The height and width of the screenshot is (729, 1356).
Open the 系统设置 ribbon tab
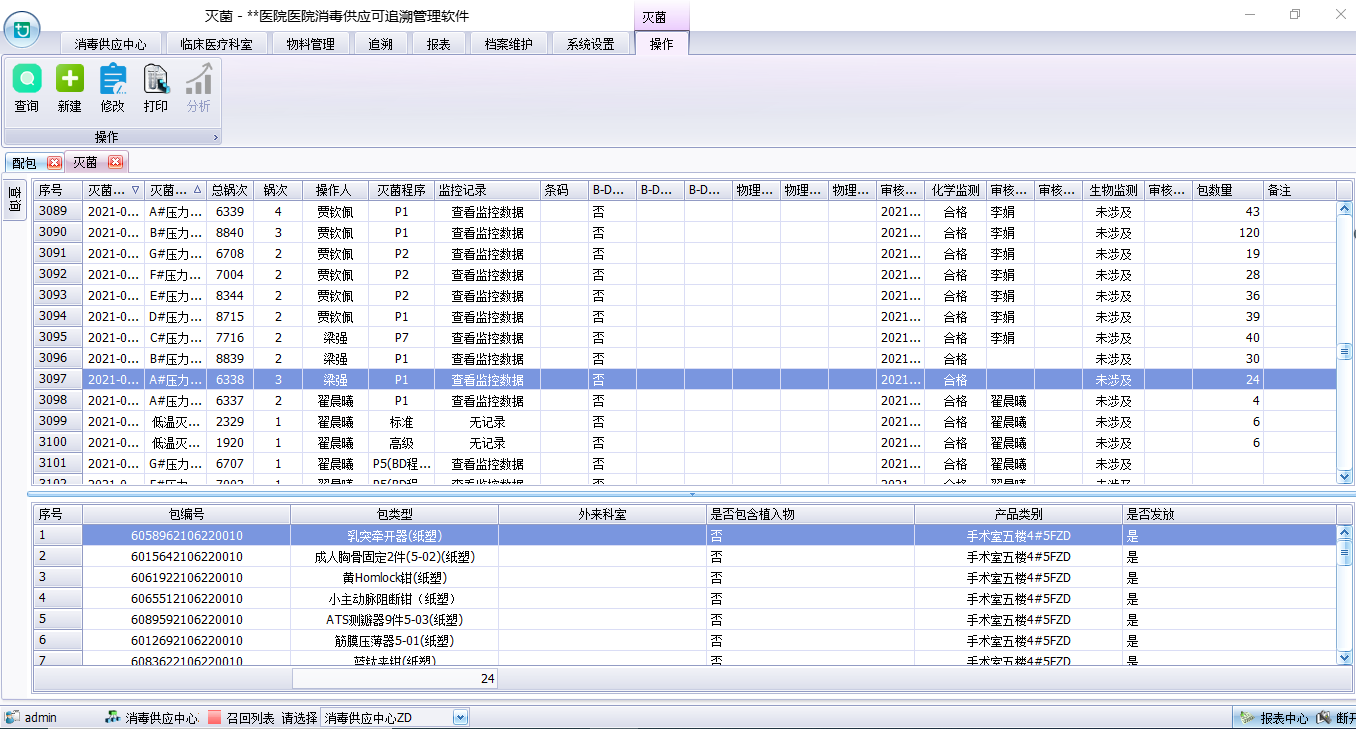click(x=590, y=44)
